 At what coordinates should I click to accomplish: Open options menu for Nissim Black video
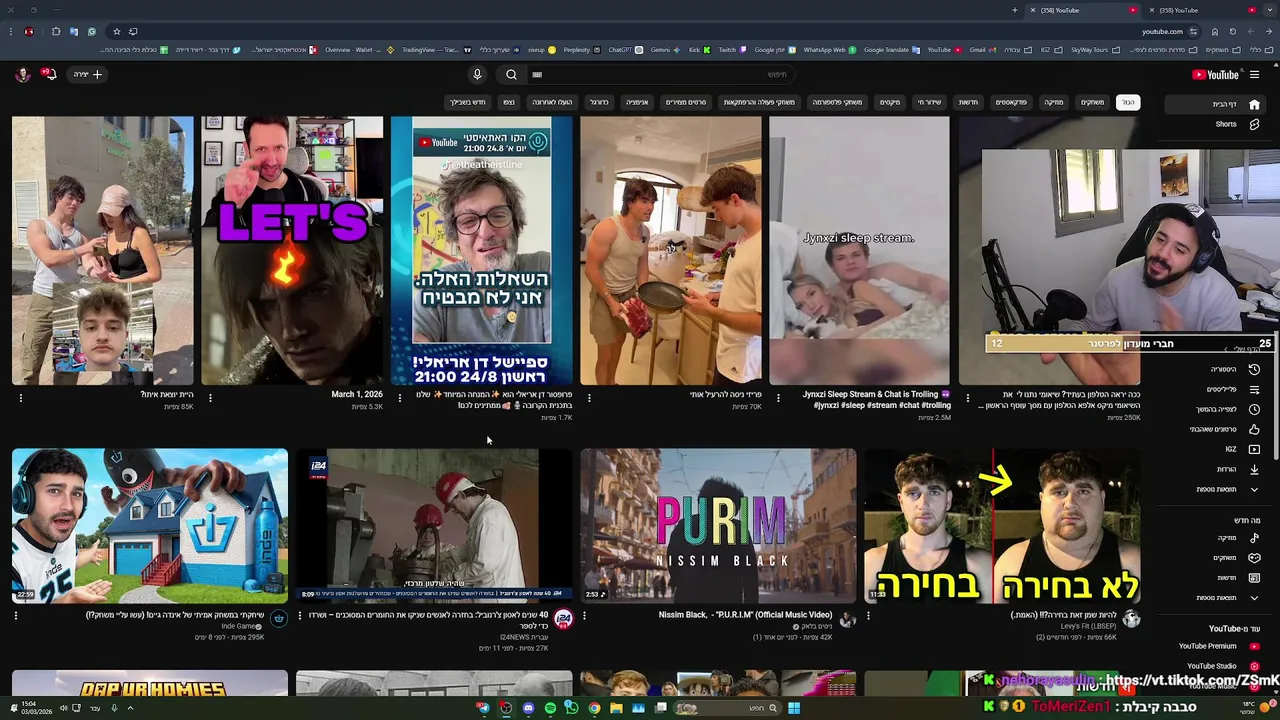click(584, 616)
